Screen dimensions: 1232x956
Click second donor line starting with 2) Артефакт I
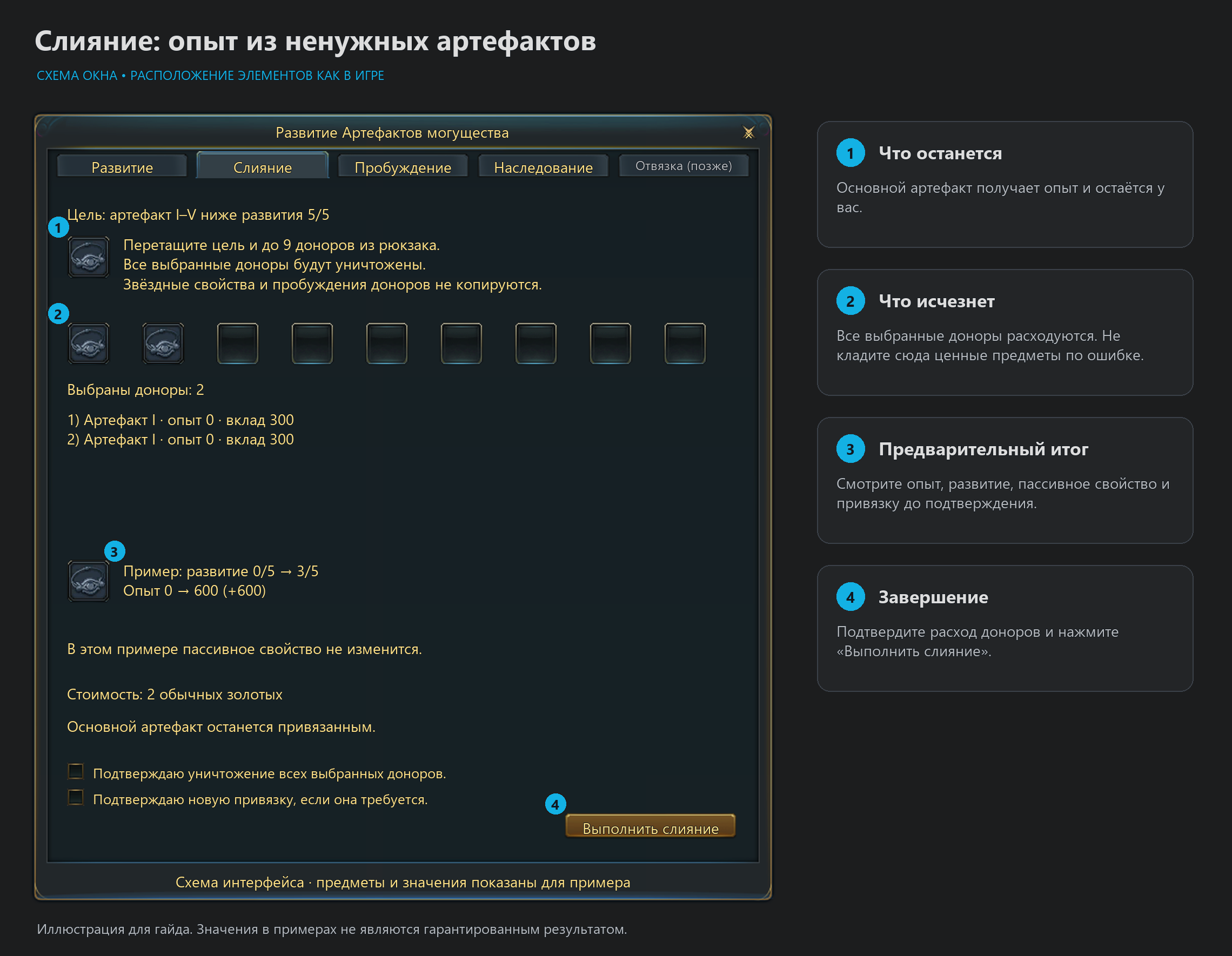point(180,439)
